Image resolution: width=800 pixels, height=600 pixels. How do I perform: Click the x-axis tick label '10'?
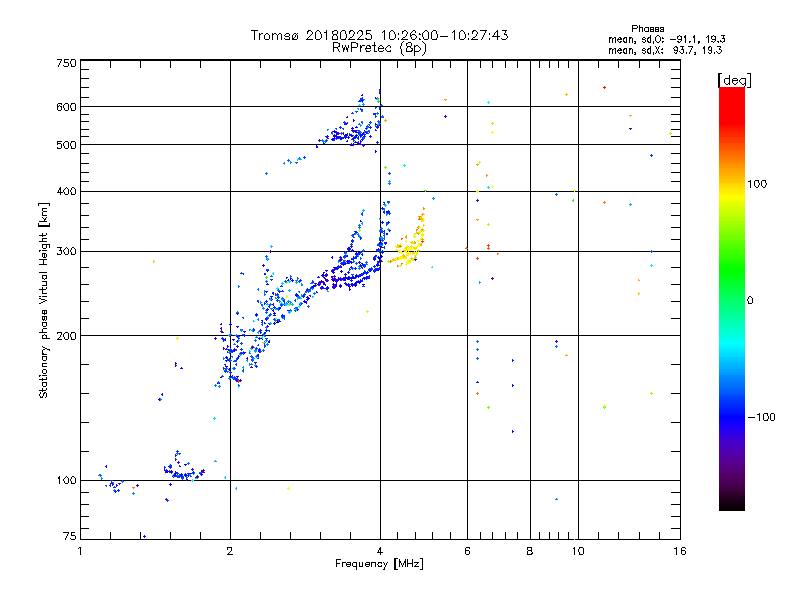[578, 551]
